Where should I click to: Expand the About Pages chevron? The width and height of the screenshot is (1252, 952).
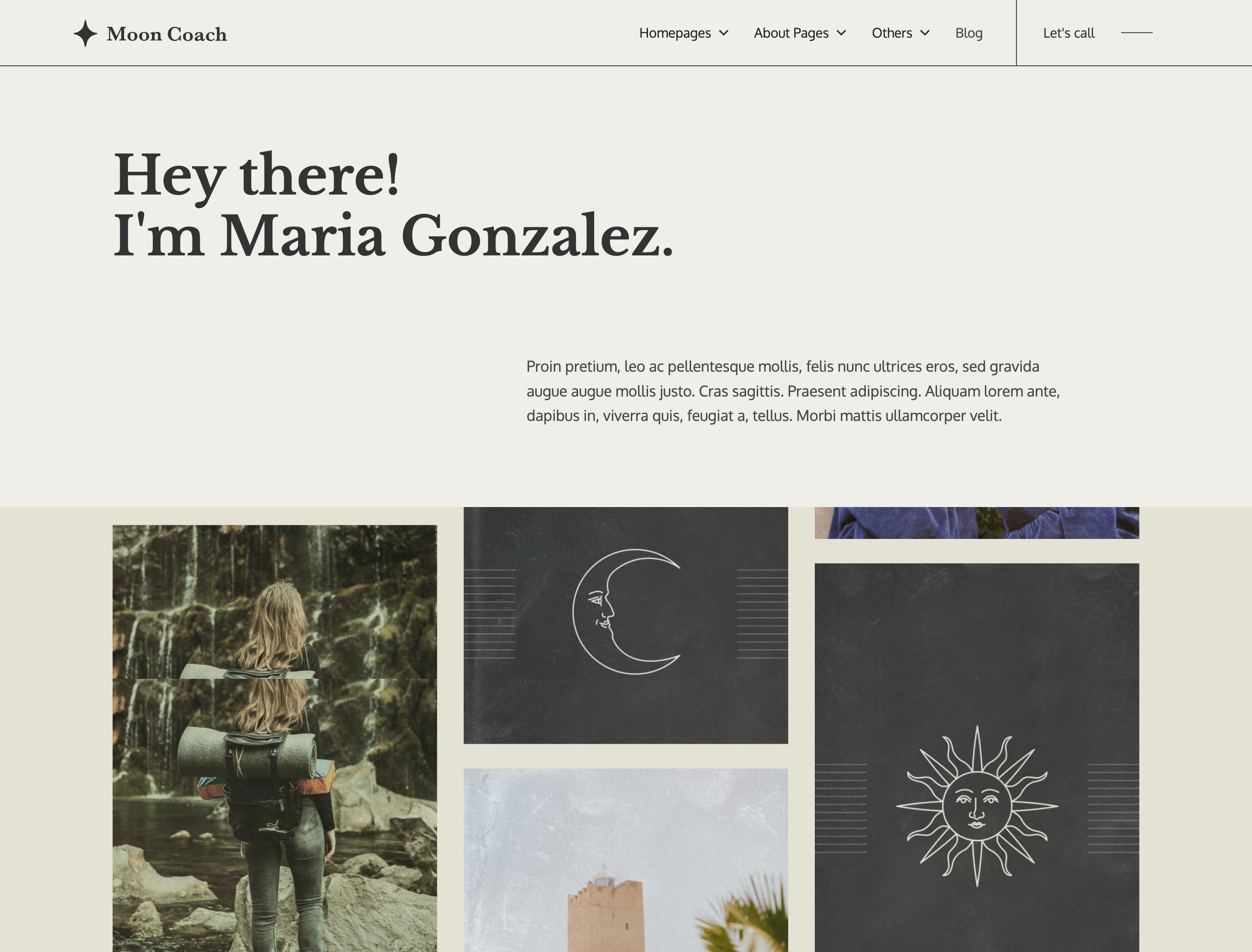[841, 33]
